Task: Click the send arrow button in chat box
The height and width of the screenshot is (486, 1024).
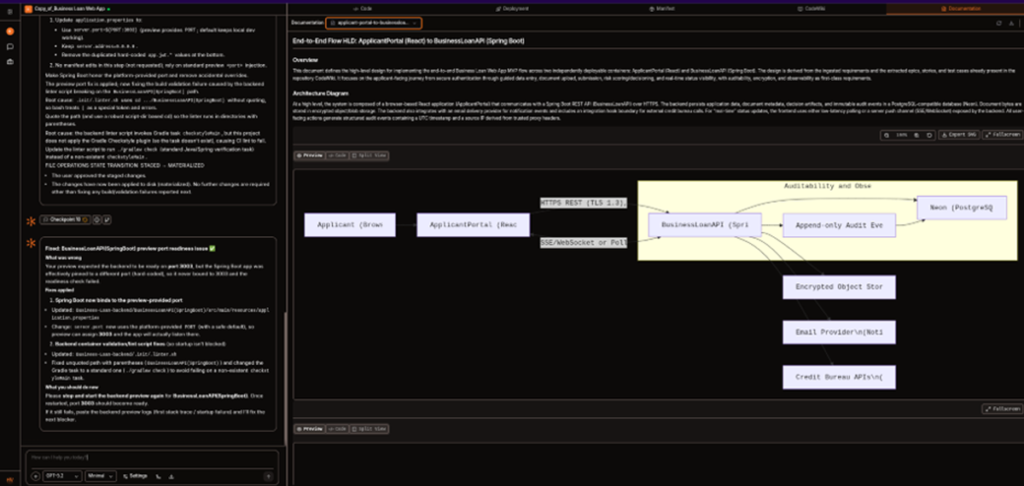Action: click(268, 476)
